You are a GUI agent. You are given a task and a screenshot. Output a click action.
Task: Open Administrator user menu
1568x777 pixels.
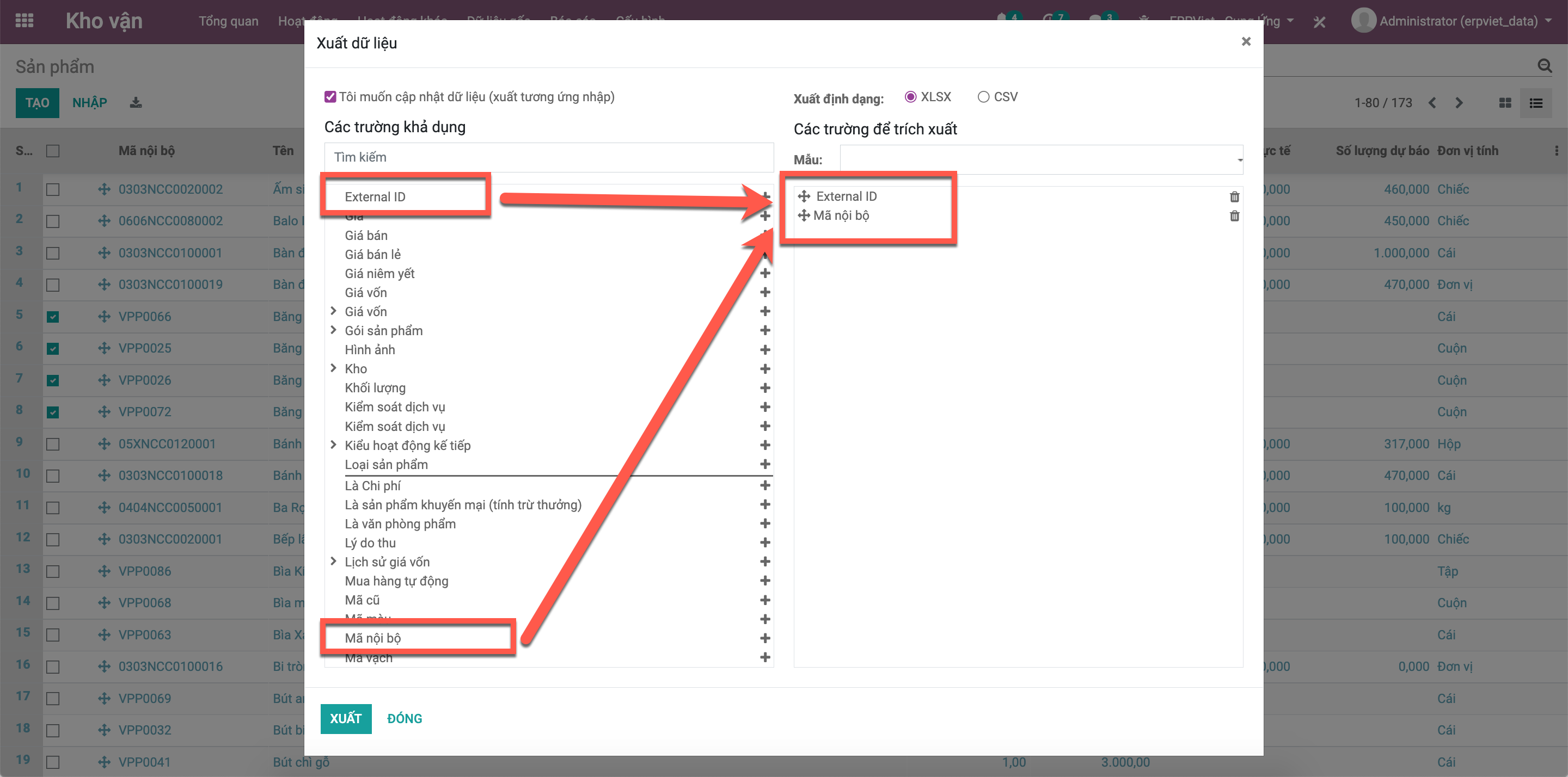point(1457,21)
